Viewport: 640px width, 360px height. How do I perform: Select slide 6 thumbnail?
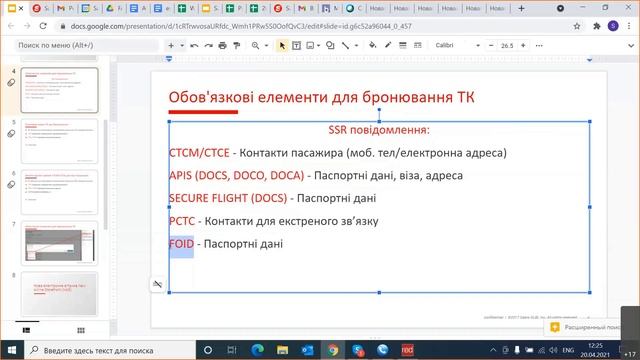point(60,192)
